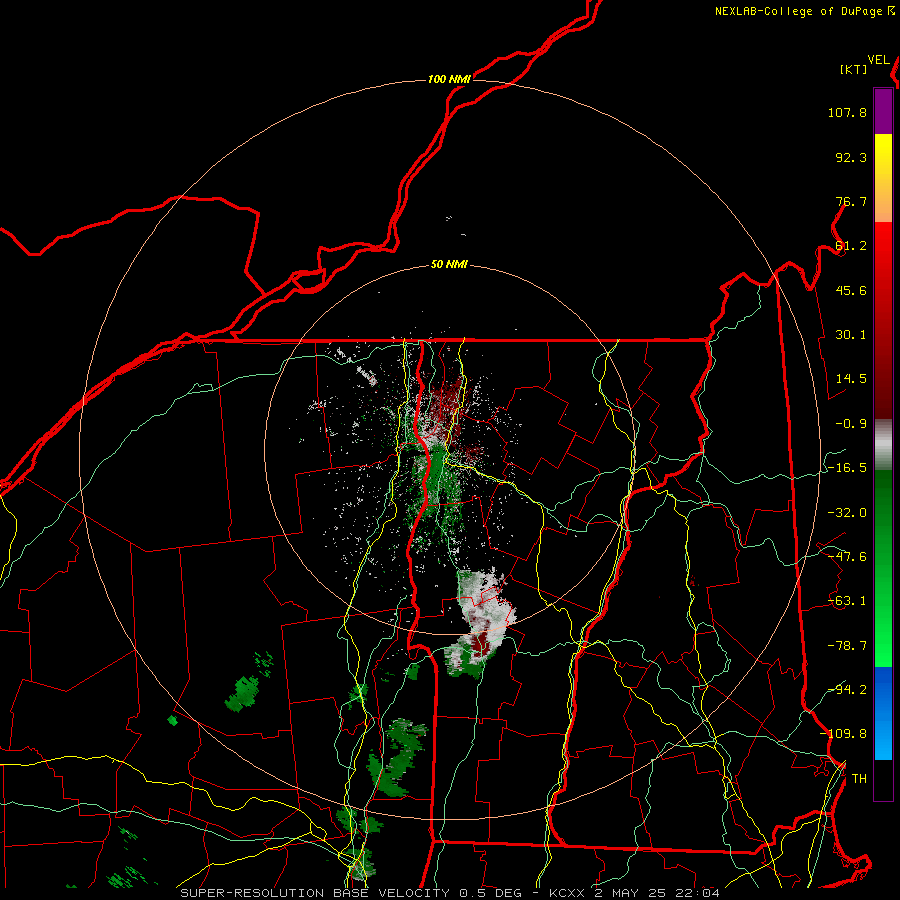The height and width of the screenshot is (900, 900).
Task: Click the 100 NMI range ring label
Action: [x=449, y=79]
